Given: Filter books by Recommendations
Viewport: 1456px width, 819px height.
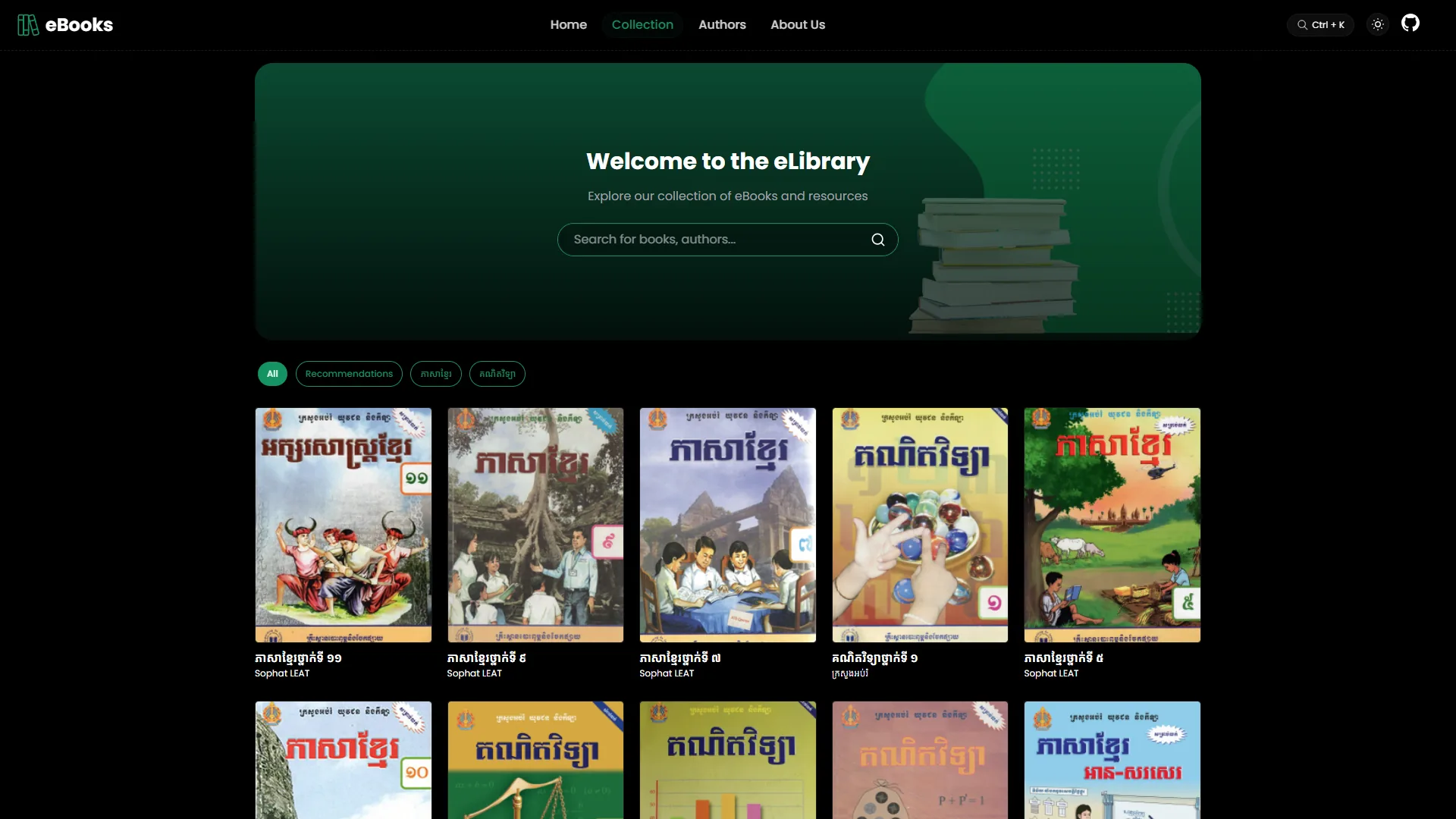Looking at the screenshot, I should 349,374.
